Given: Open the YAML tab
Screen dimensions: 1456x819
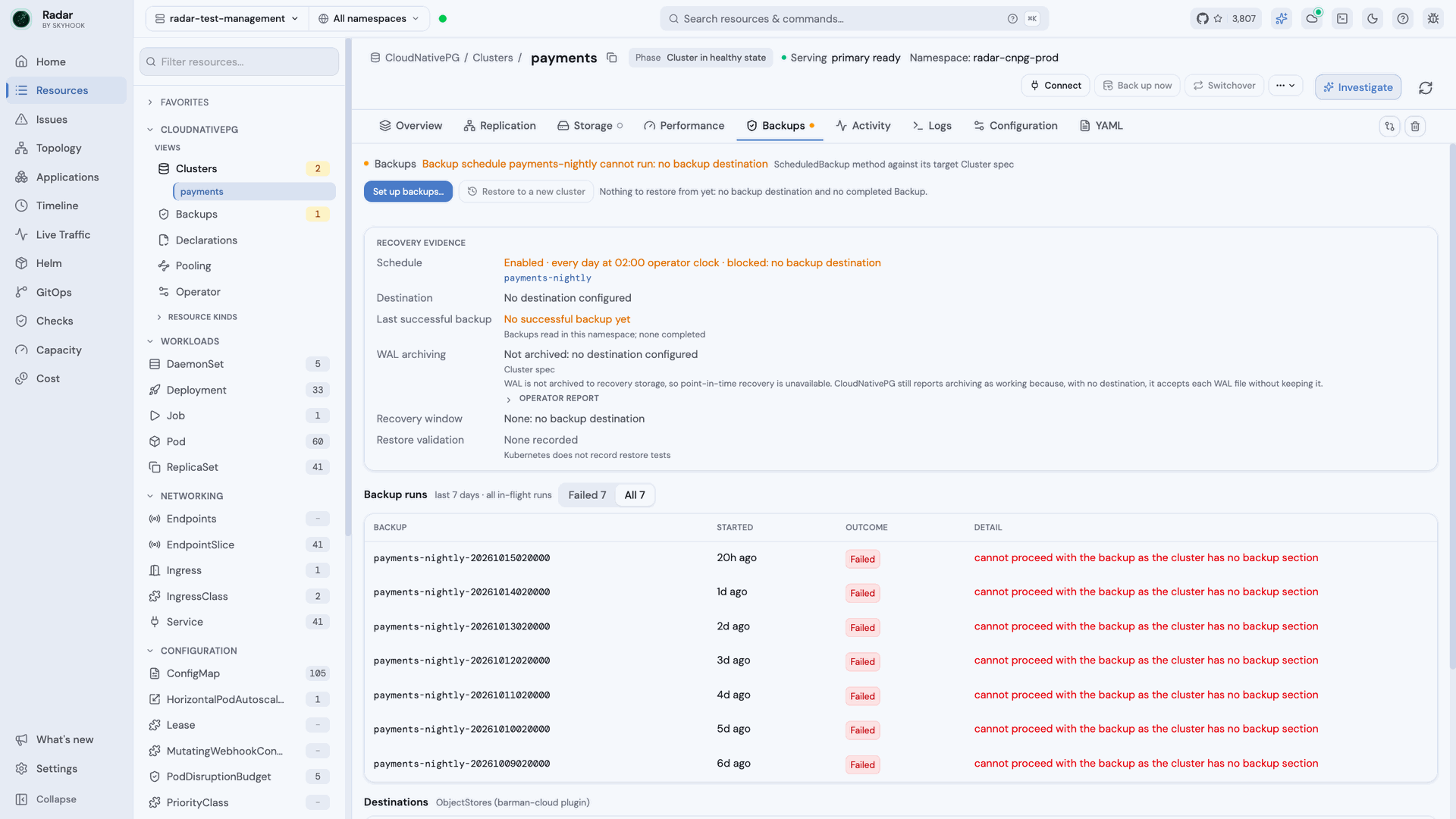Looking at the screenshot, I should point(1101,126).
